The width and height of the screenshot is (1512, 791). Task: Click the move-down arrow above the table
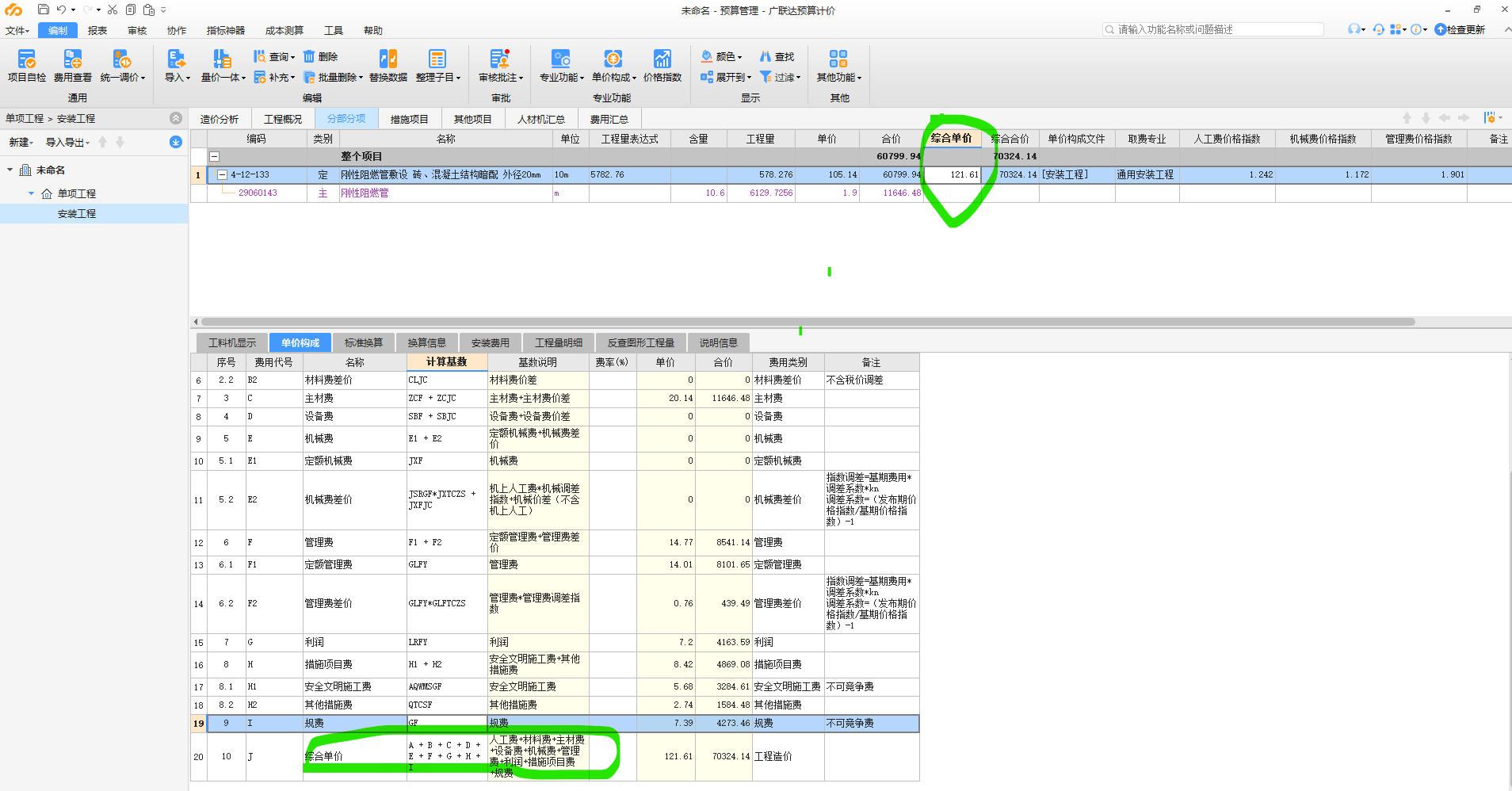1426,118
